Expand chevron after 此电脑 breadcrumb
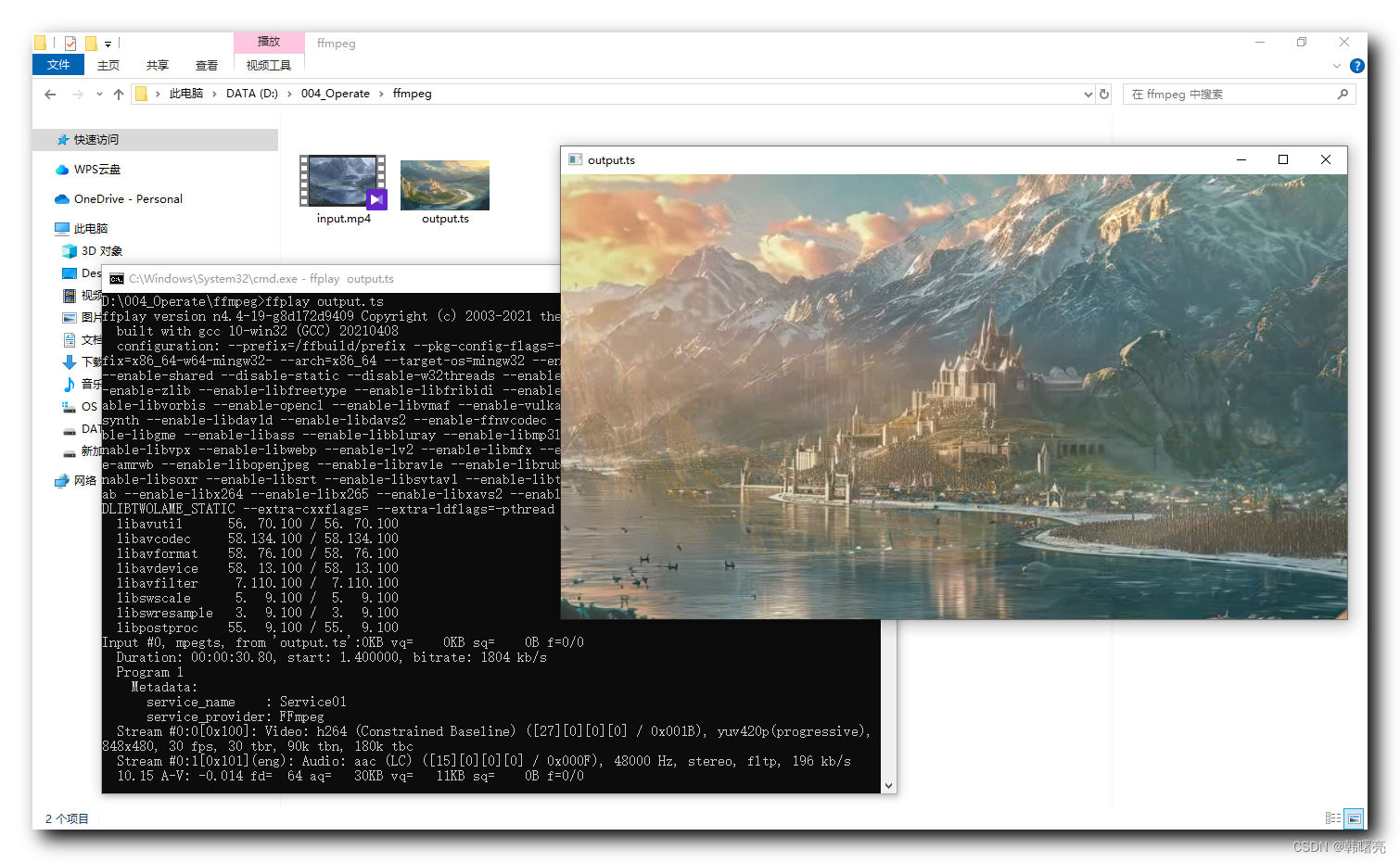 tap(214, 94)
